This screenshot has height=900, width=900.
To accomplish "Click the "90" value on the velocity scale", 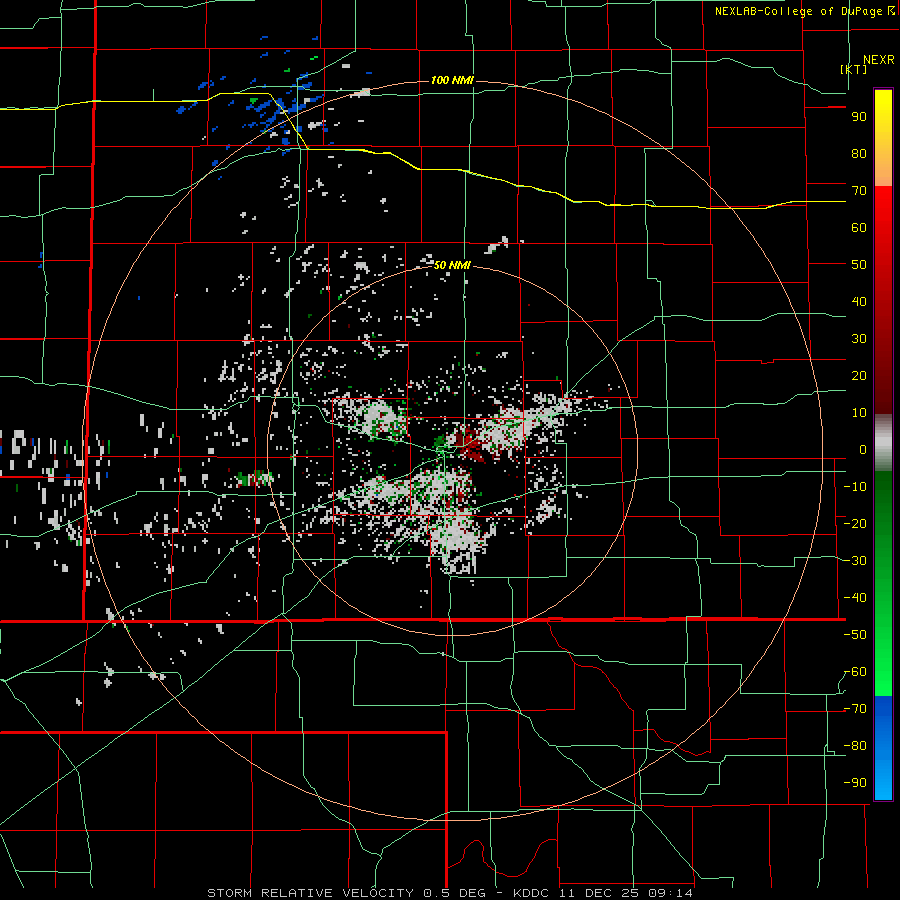I will point(859,117).
